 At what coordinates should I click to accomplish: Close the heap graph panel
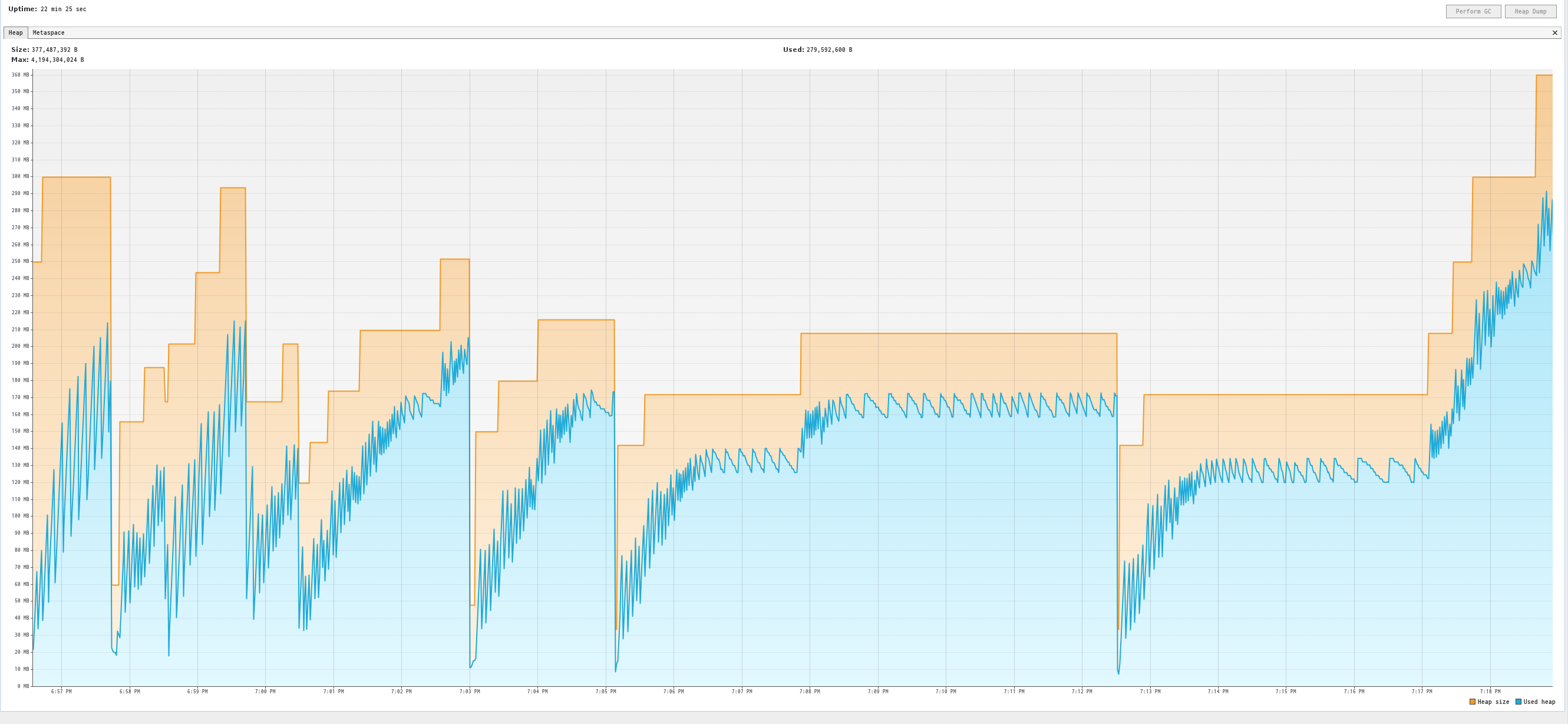click(1554, 33)
